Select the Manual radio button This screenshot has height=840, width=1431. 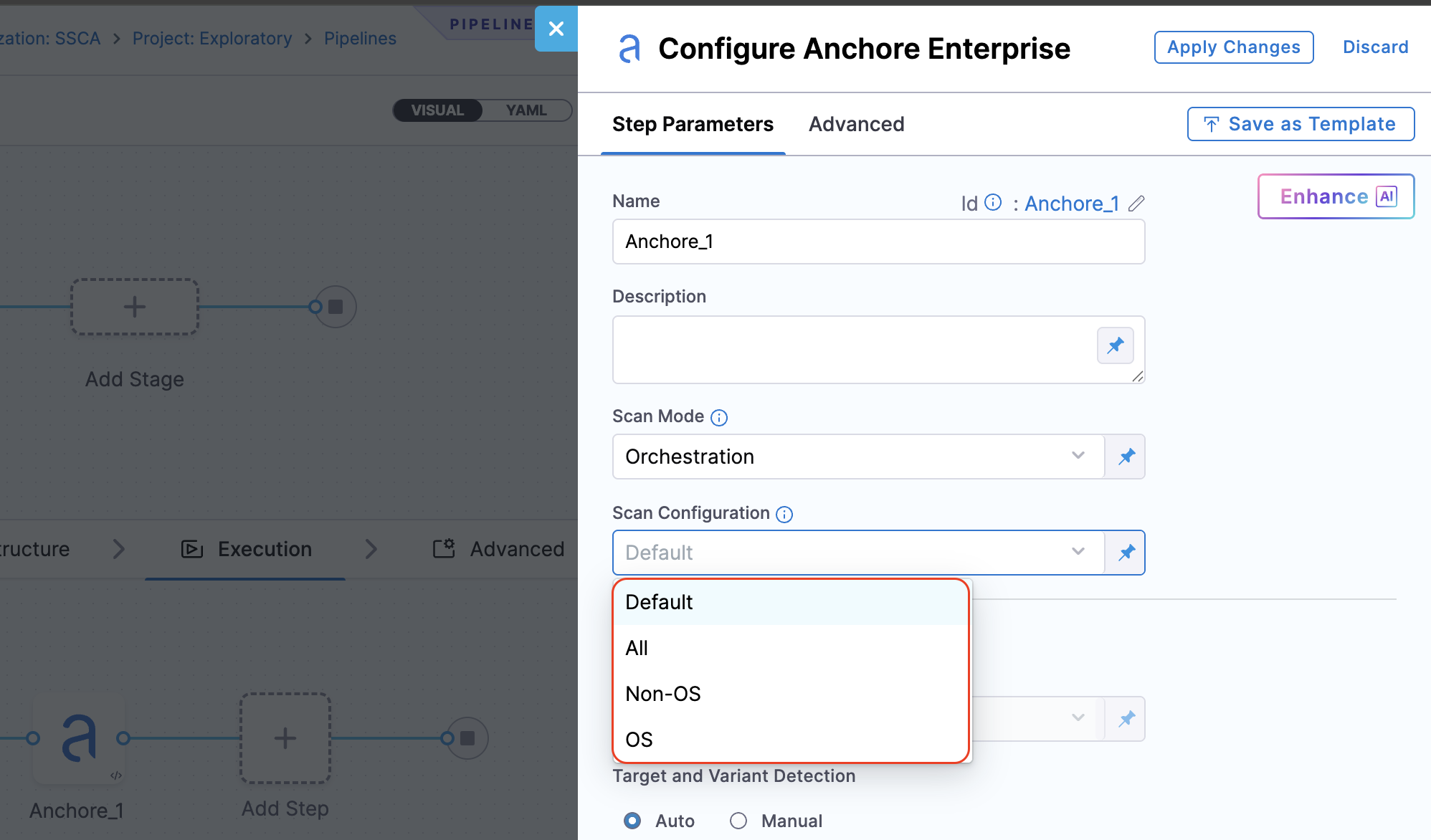coord(738,821)
